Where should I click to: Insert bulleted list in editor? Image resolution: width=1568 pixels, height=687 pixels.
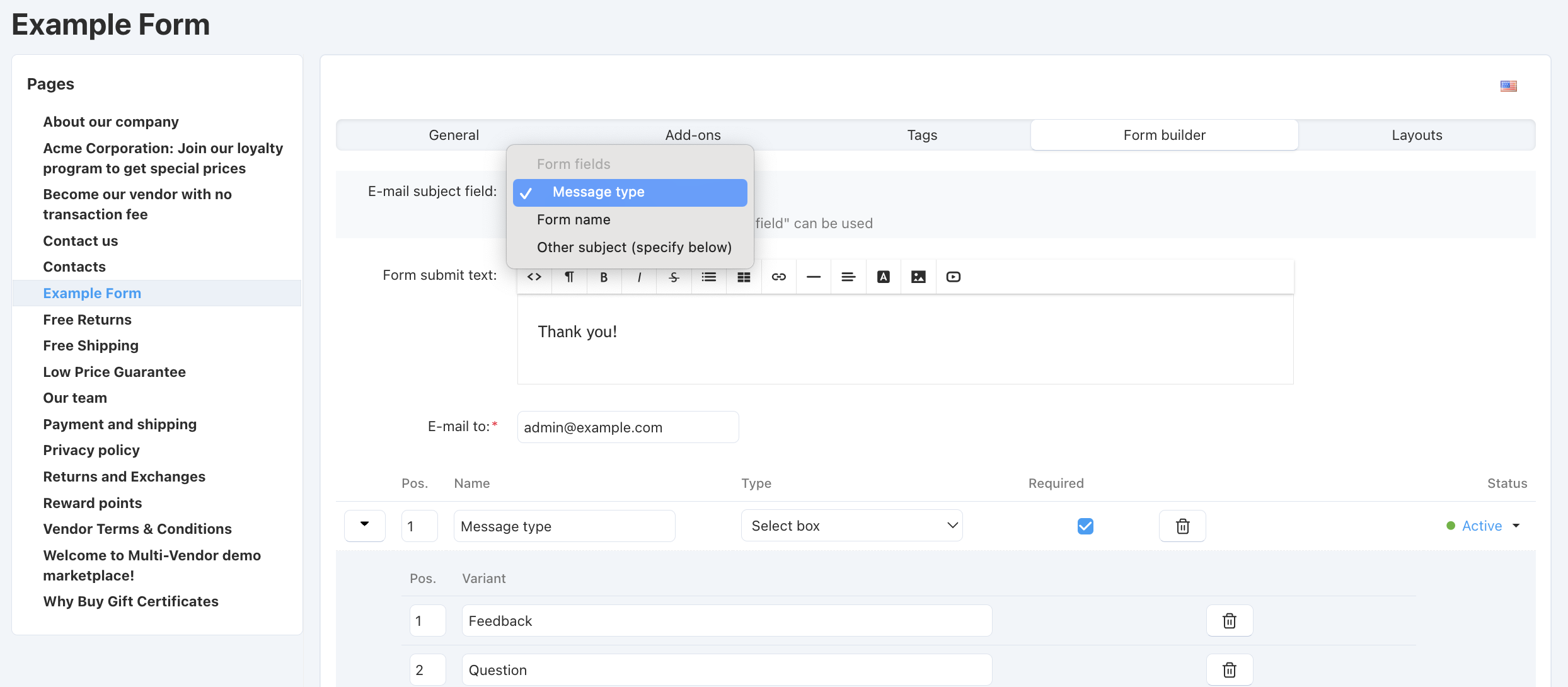pos(709,277)
